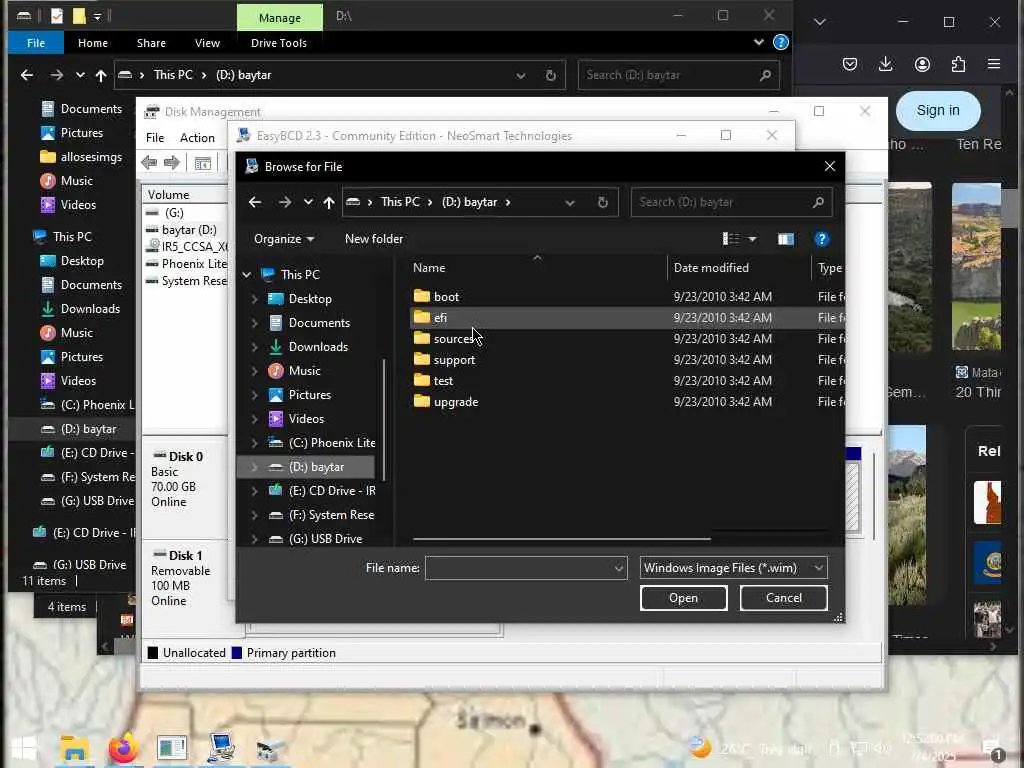The image size is (1024, 768).
Task: Open Firefox account icon
Action: (x=922, y=64)
